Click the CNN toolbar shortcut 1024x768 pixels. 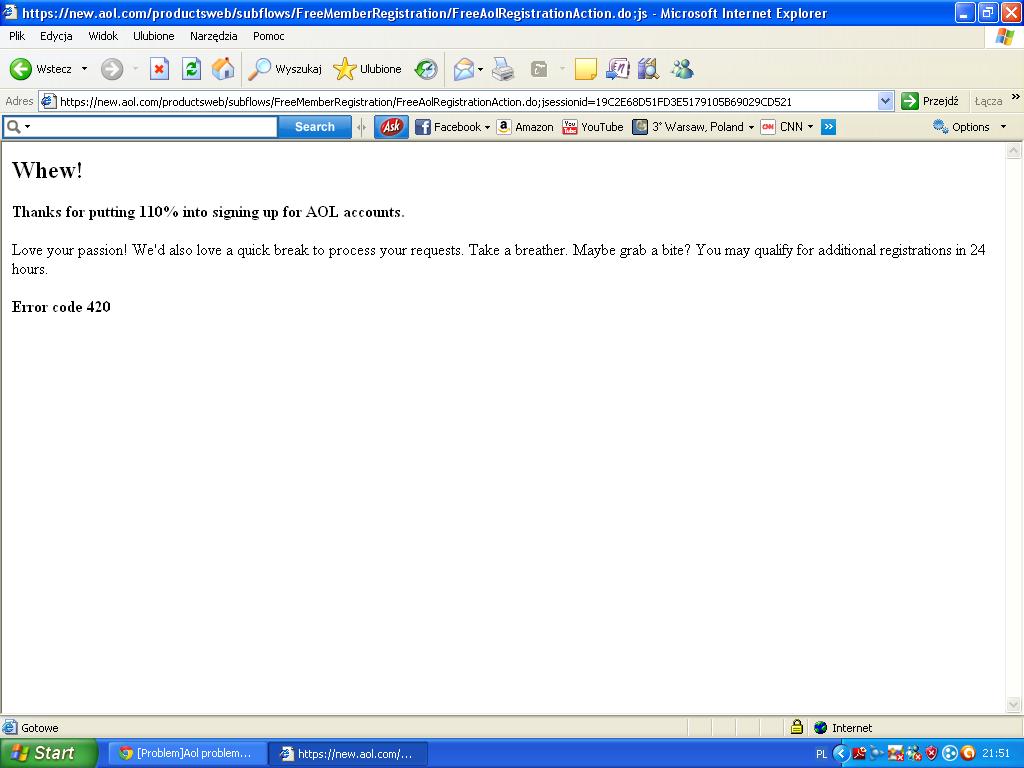click(x=782, y=127)
